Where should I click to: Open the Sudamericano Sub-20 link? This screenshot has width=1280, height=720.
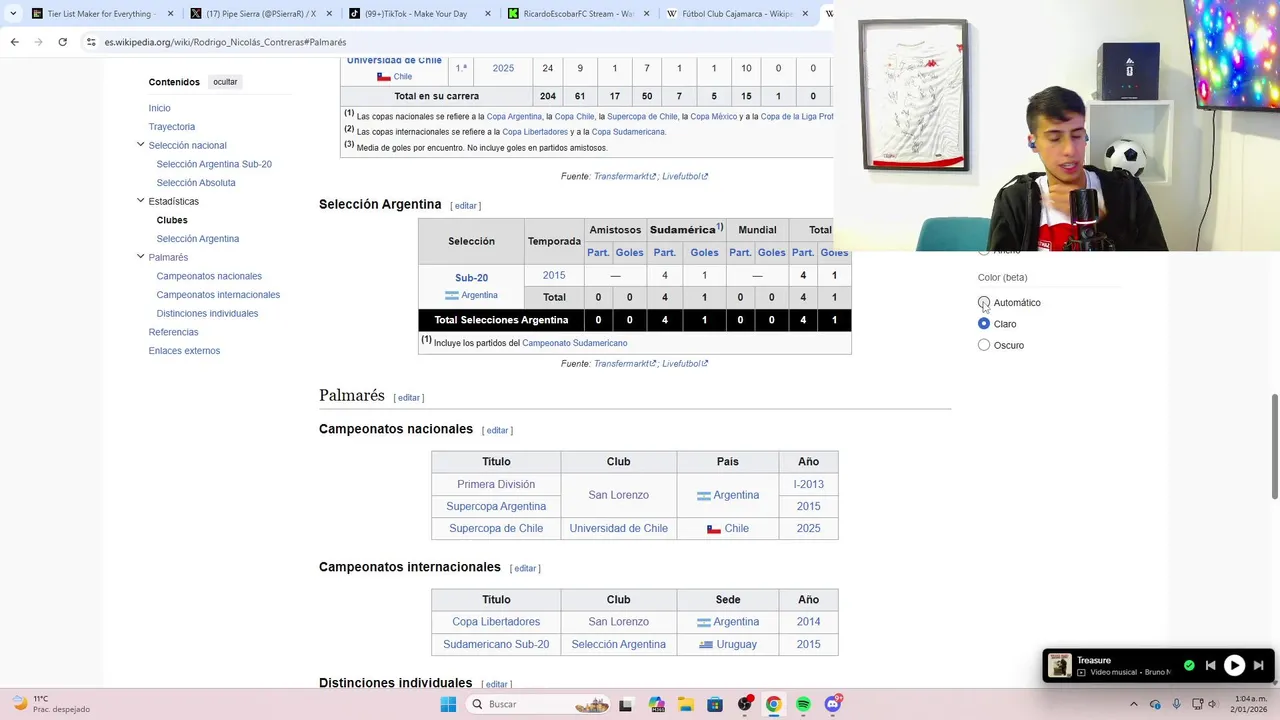[496, 644]
